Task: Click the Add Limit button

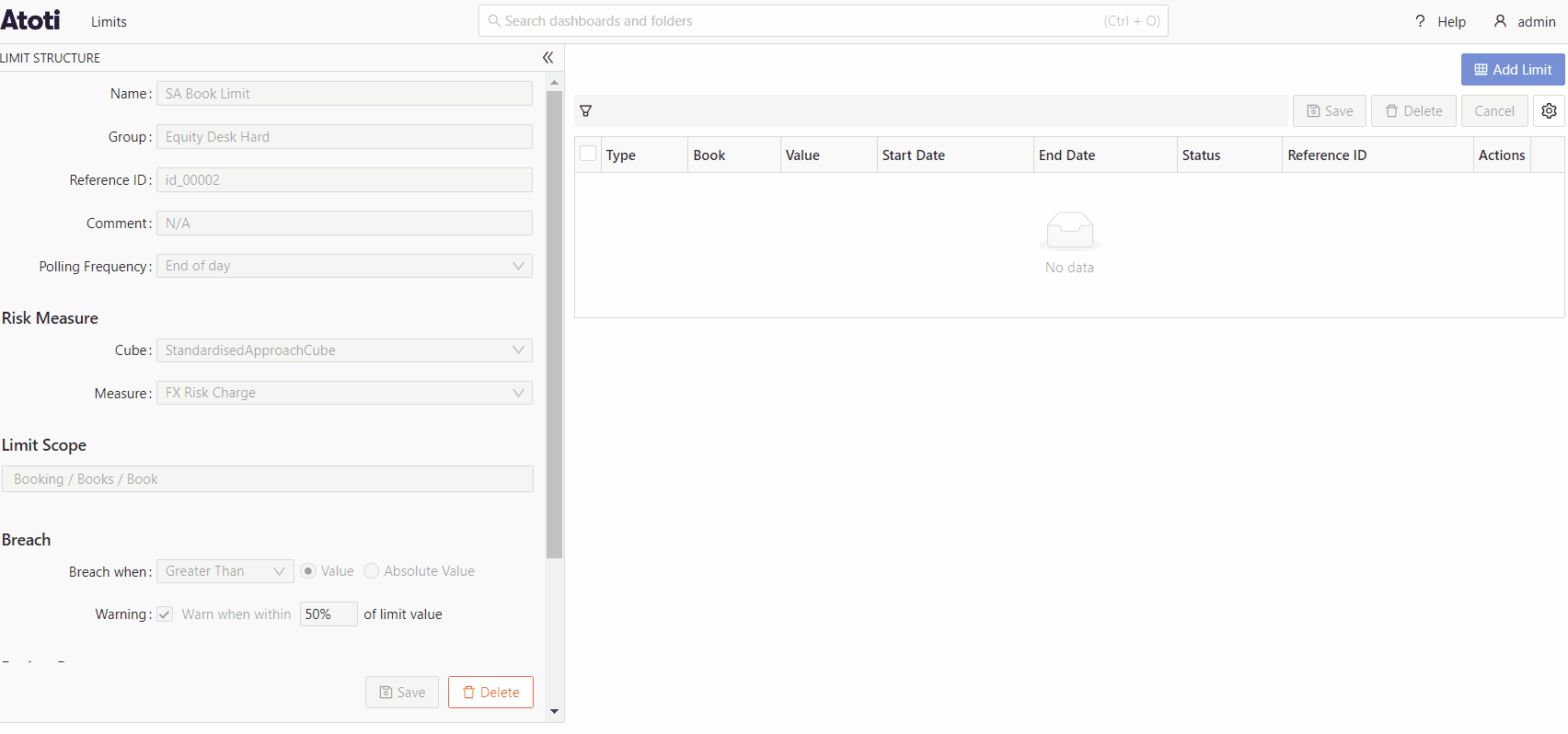Action: pos(1512,70)
